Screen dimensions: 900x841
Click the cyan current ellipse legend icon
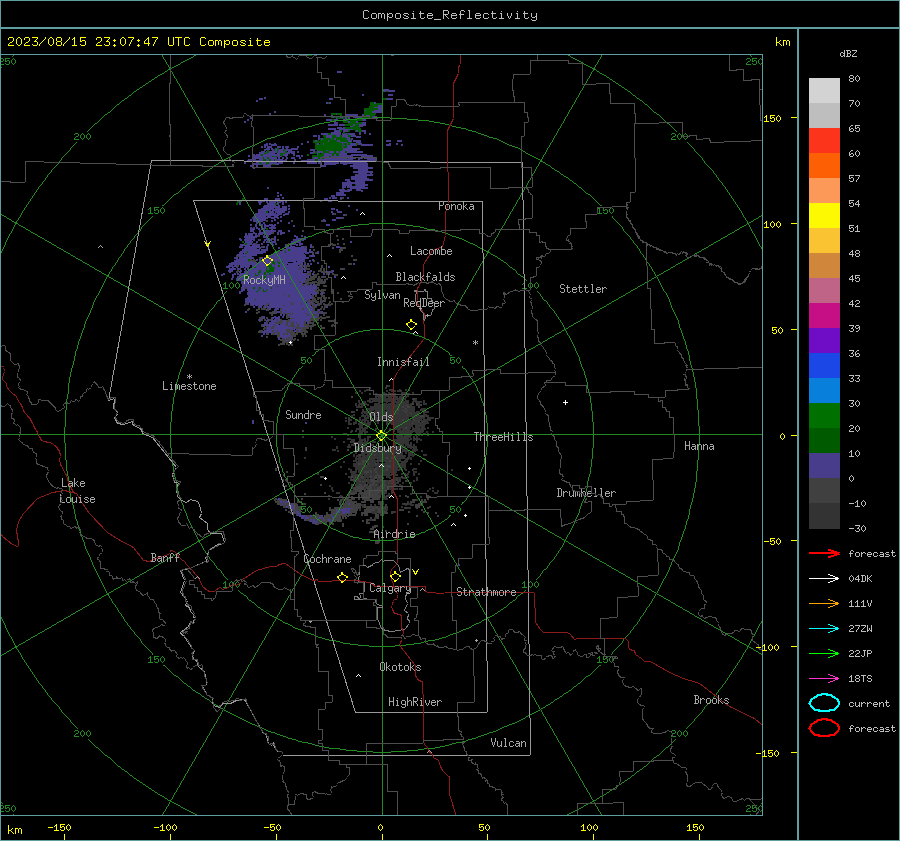tap(824, 703)
